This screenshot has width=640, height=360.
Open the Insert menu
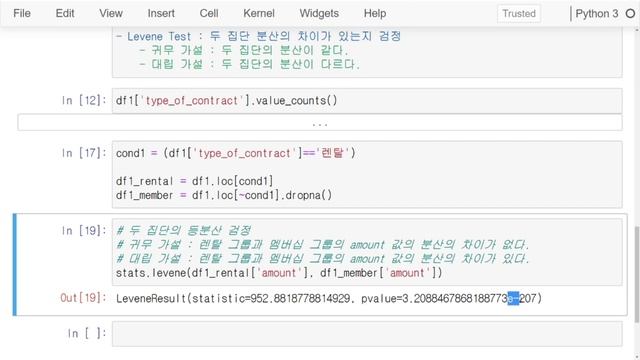pyautogui.click(x=161, y=13)
